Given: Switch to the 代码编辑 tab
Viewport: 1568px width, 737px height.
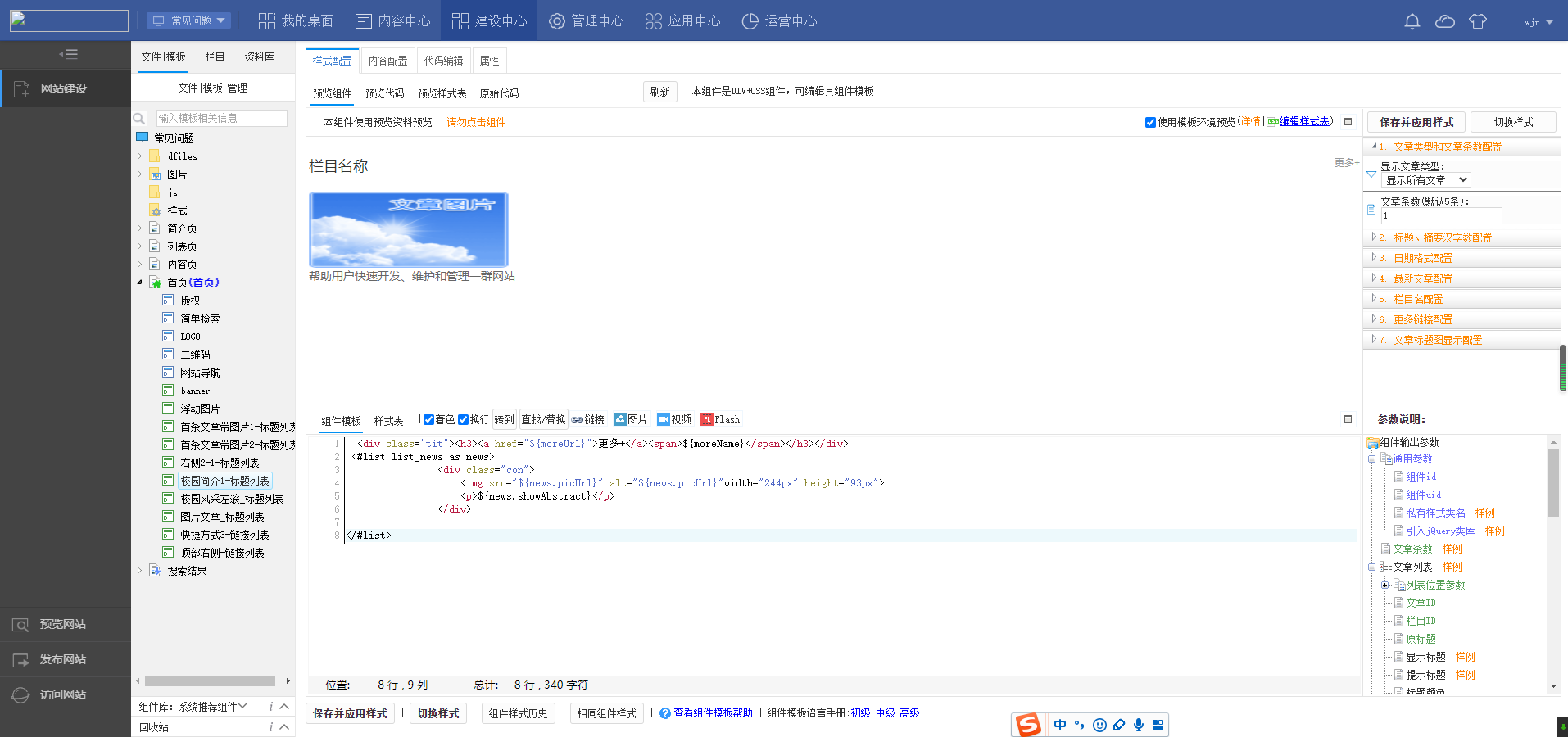Looking at the screenshot, I should point(443,61).
